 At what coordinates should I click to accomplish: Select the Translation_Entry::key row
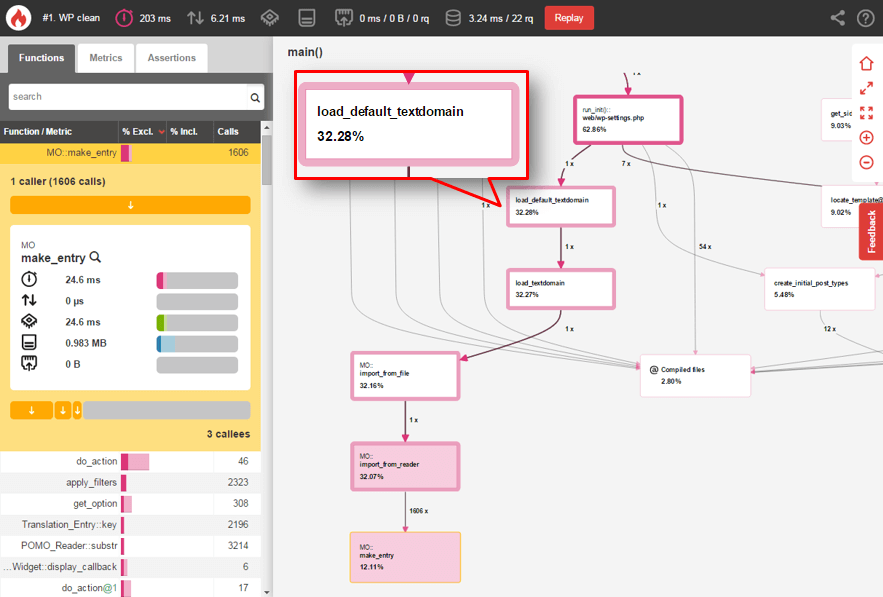click(x=130, y=524)
